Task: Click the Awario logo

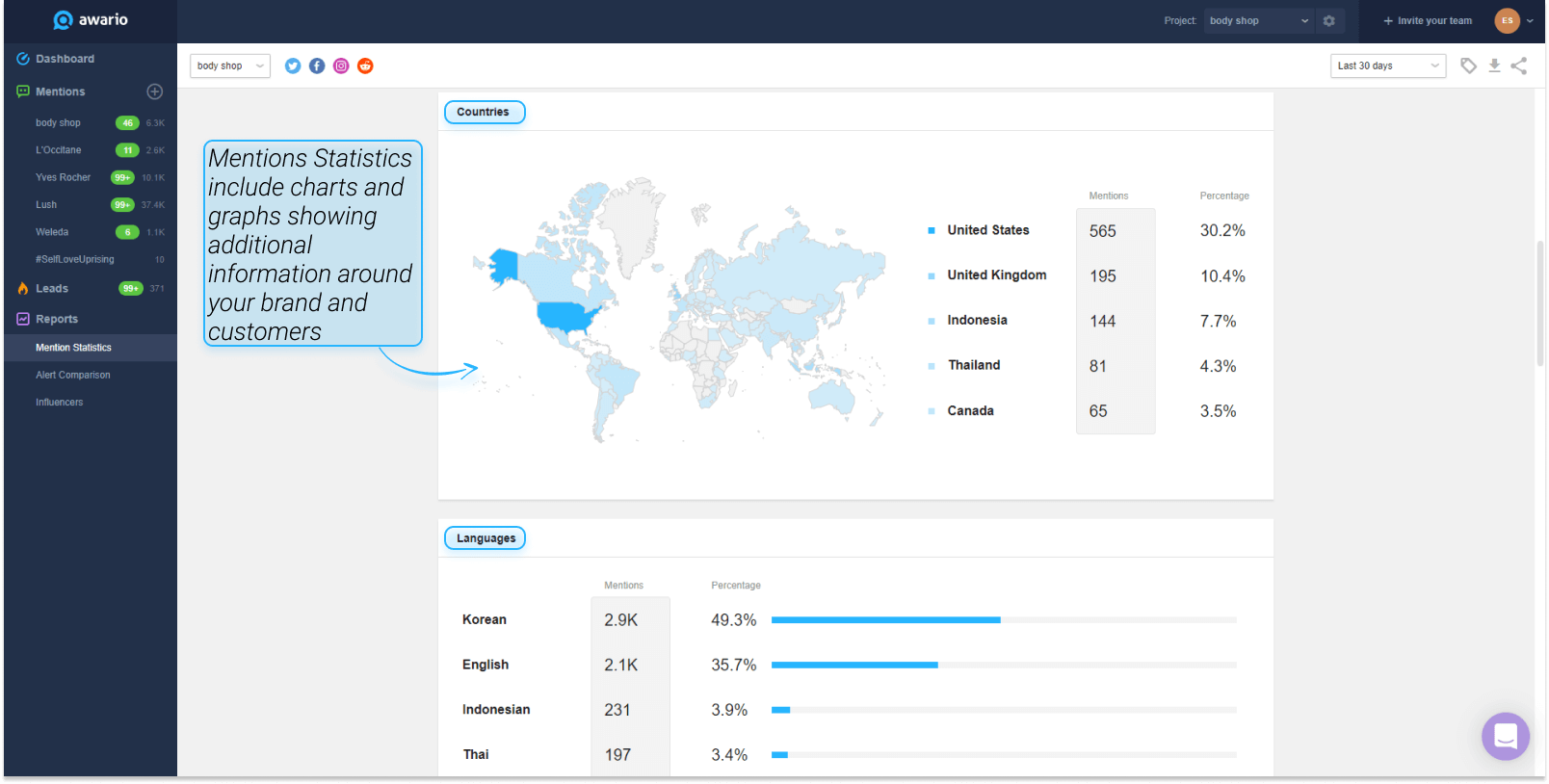Action: click(91, 20)
